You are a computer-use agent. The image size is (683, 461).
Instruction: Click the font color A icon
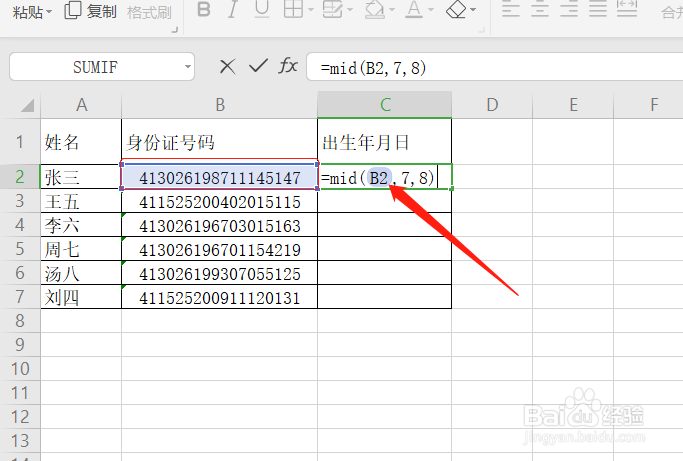click(414, 9)
